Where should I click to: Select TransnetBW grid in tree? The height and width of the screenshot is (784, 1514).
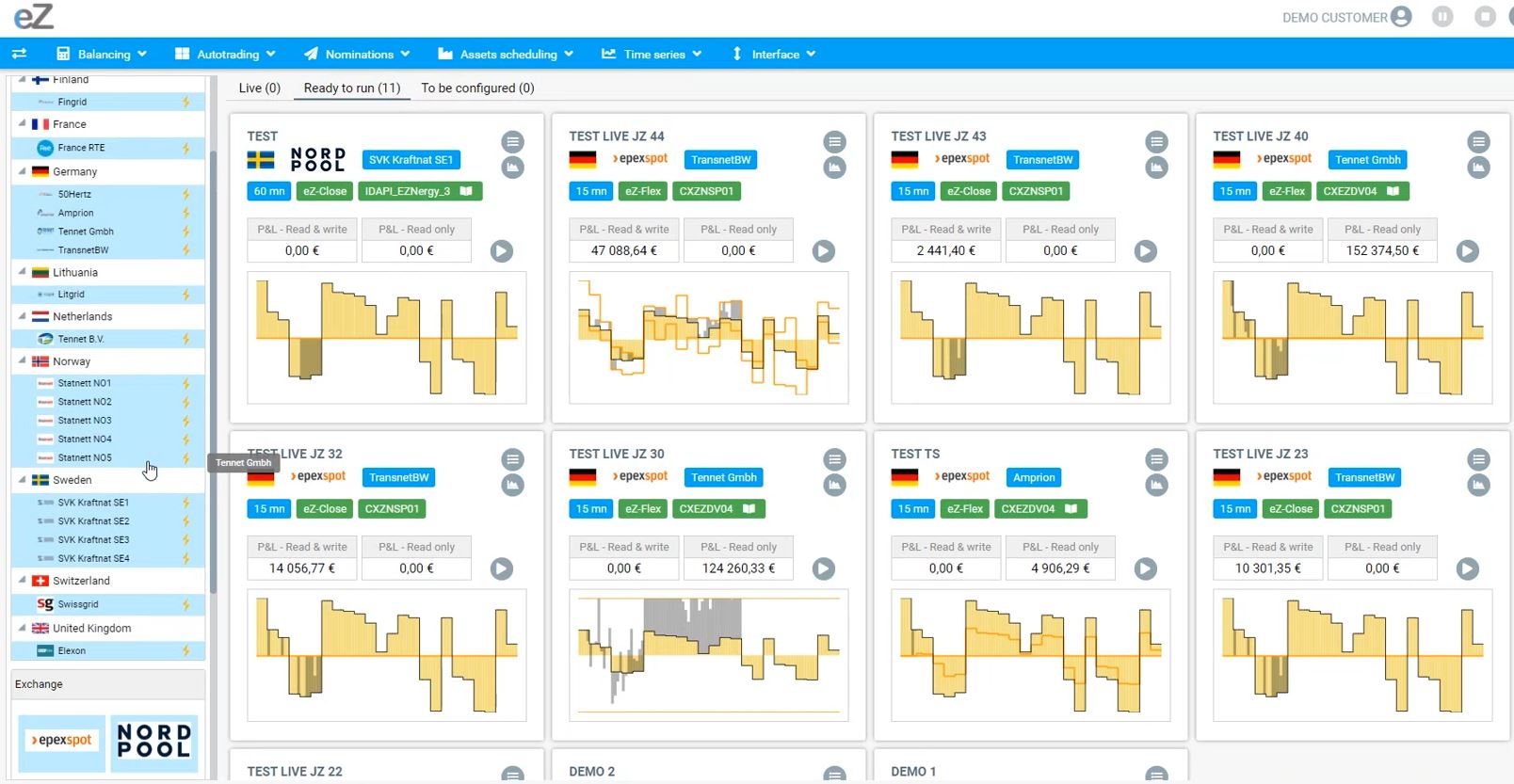coord(108,250)
